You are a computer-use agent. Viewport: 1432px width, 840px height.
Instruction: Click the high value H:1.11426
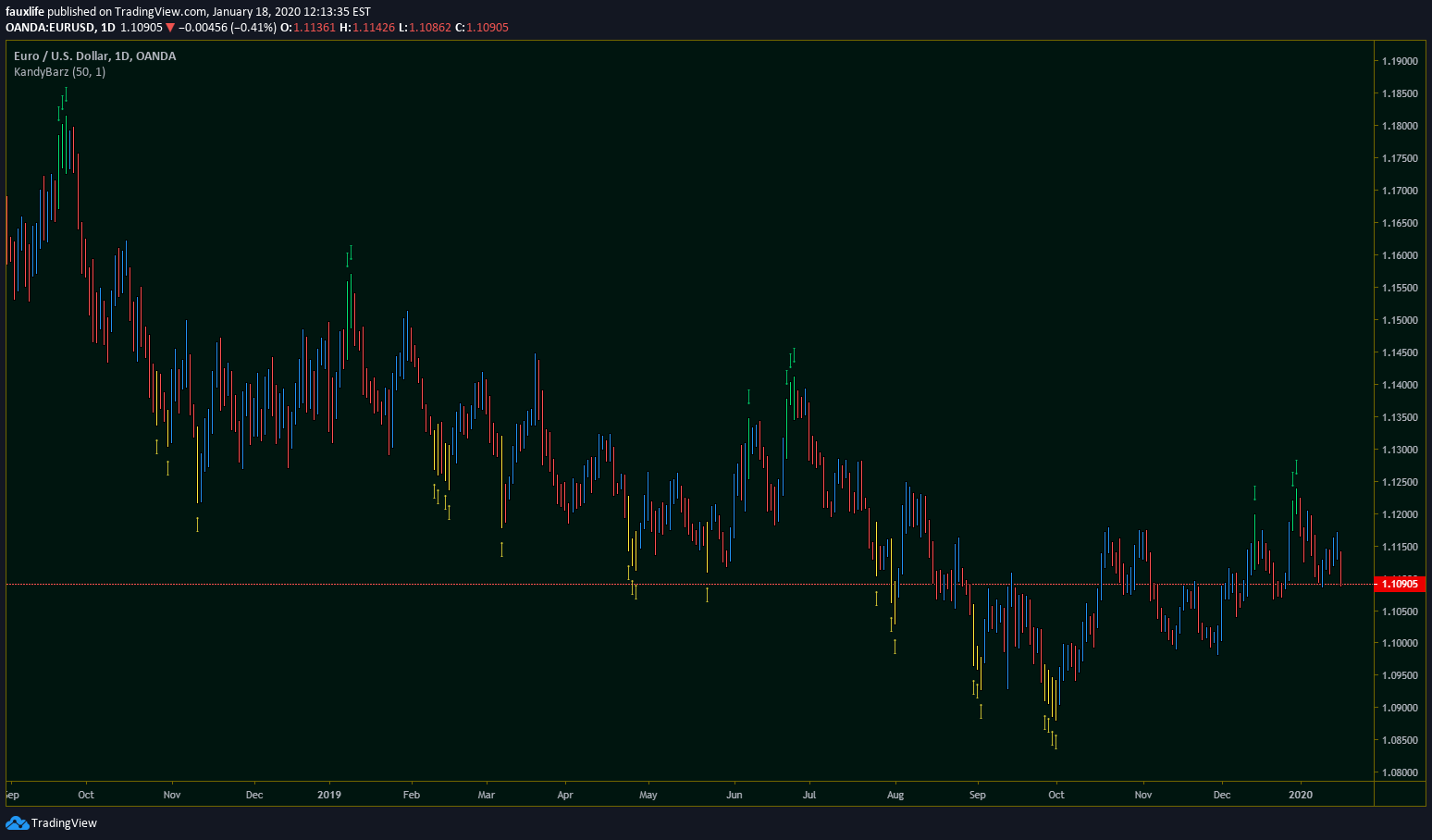click(x=367, y=28)
